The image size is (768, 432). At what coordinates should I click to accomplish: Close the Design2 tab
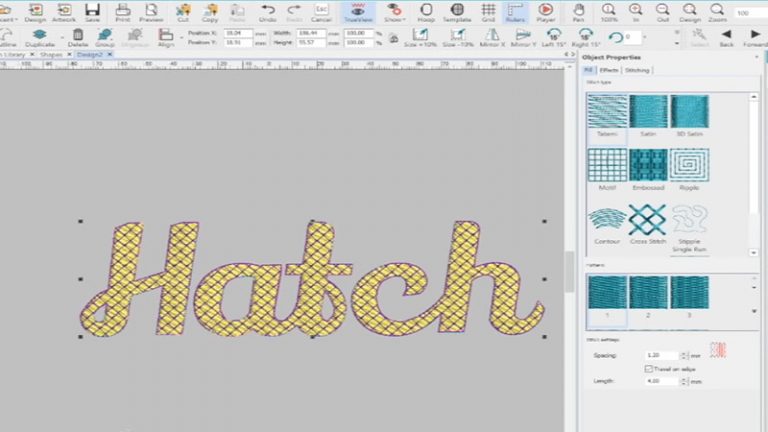(x=110, y=54)
